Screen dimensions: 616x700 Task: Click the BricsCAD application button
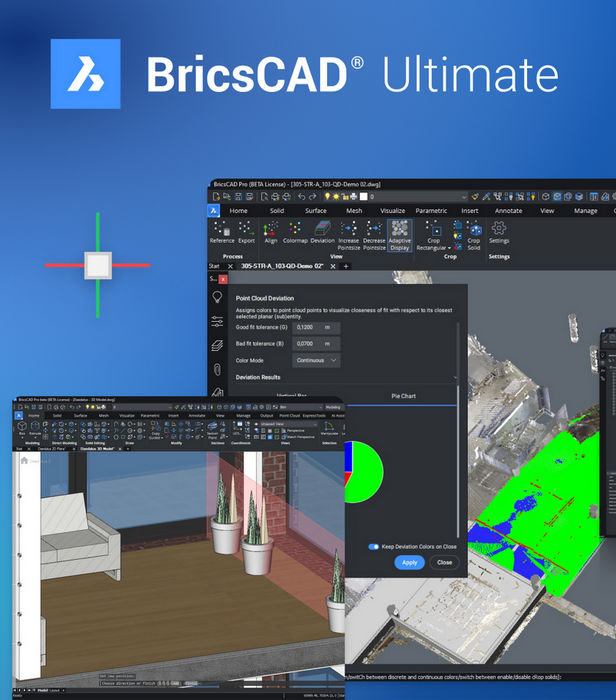(x=214, y=210)
